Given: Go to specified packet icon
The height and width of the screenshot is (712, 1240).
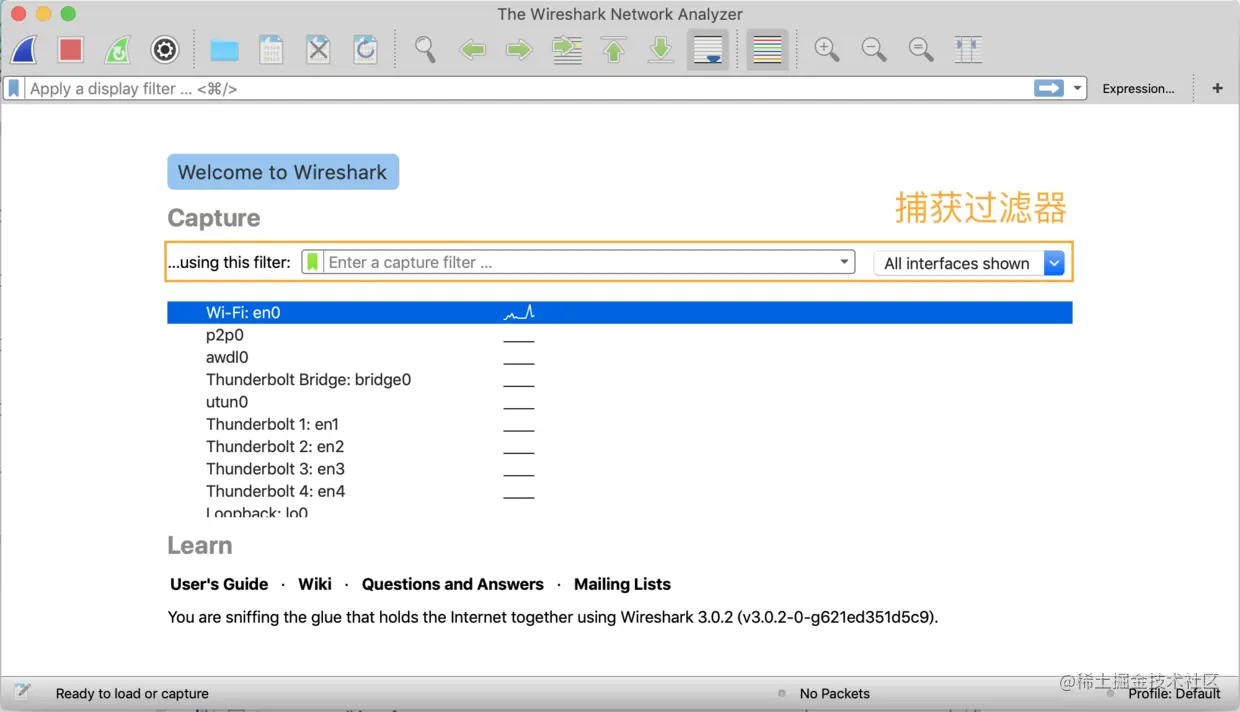Looking at the screenshot, I should [x=567, y=49].
